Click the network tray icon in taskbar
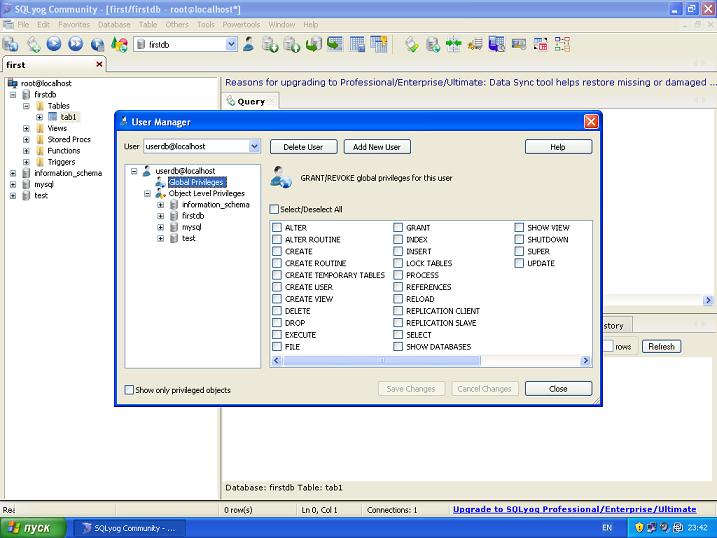 pyautogui.click(x=652, y=527)
